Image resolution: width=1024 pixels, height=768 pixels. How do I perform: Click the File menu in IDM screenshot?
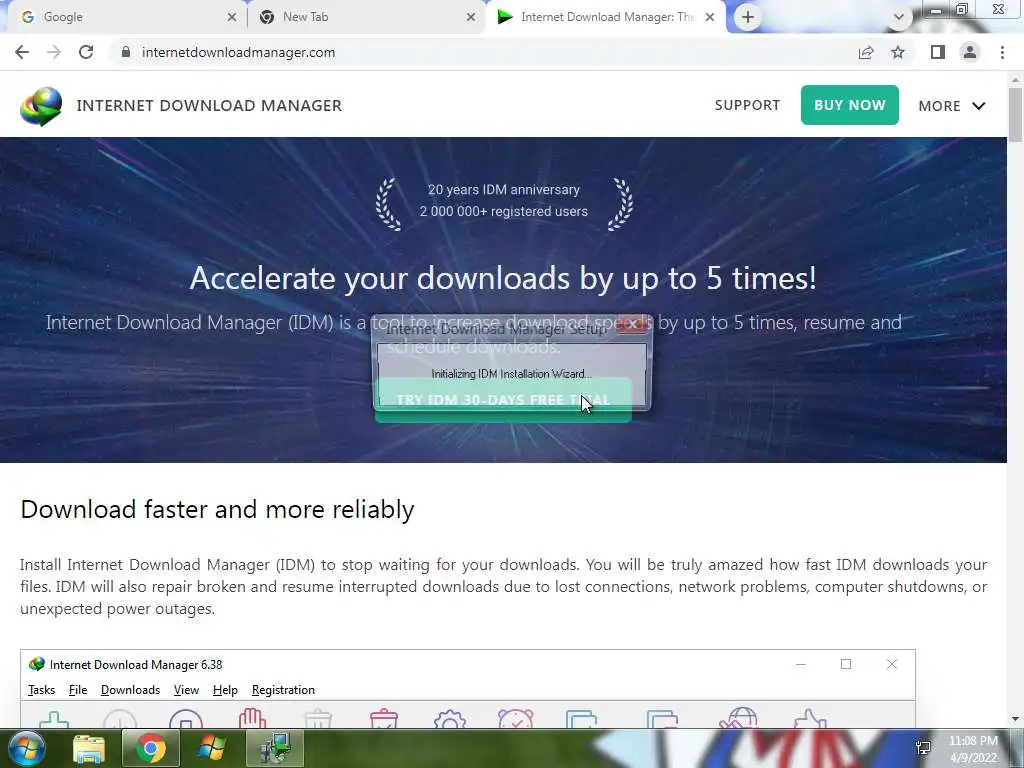click(x=78, y=690)
